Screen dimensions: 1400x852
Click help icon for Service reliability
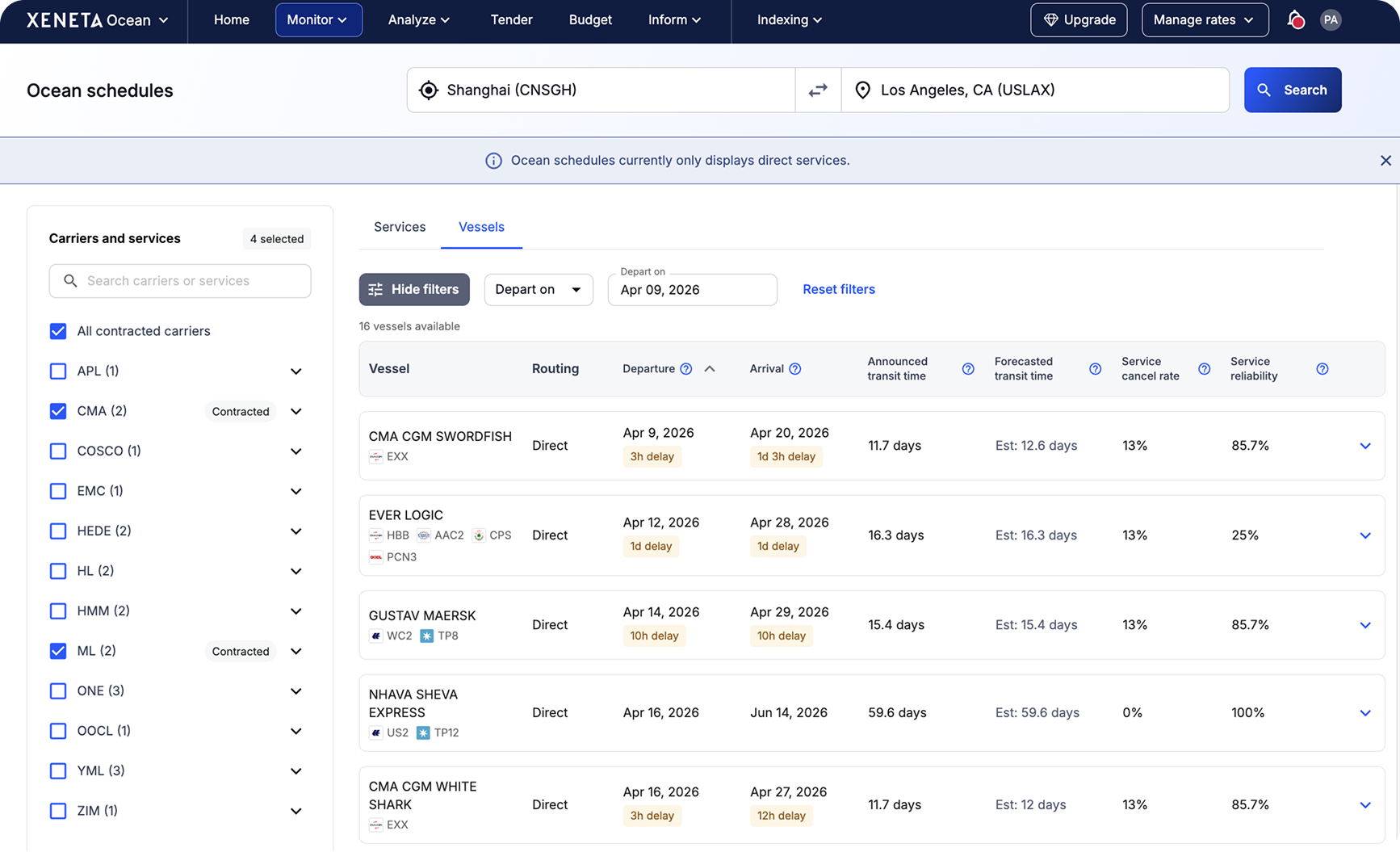click(1322, 369)
